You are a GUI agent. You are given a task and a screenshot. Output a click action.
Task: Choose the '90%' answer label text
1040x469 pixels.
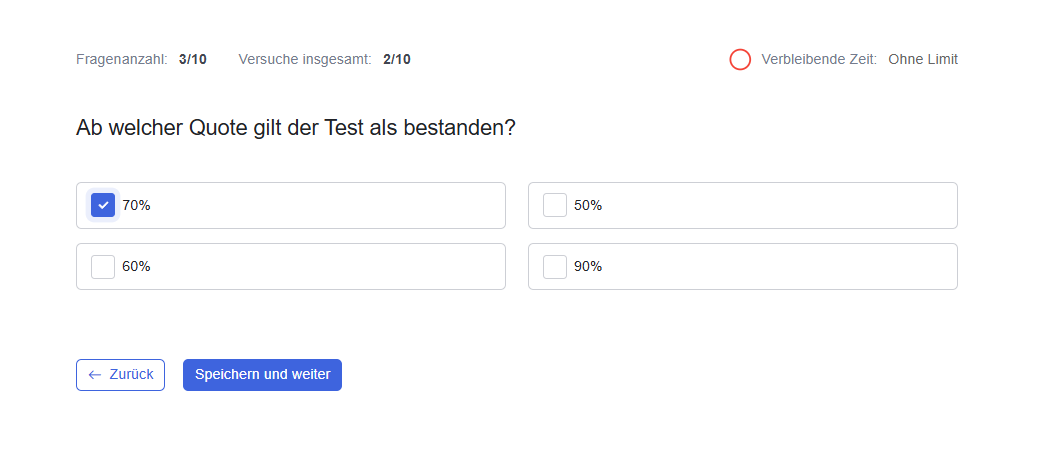point(588,267)
